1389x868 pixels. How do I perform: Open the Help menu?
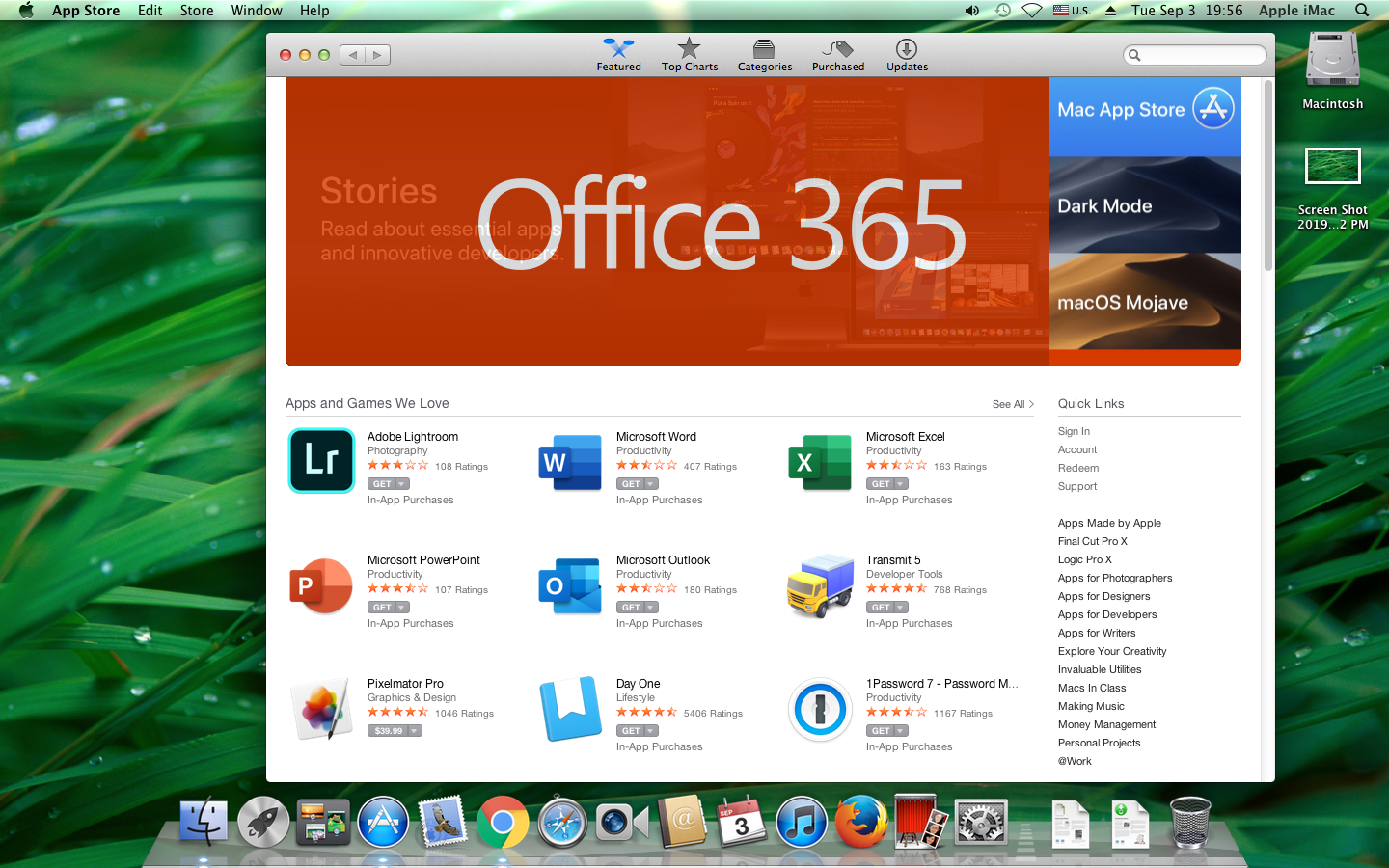[314, 11]
